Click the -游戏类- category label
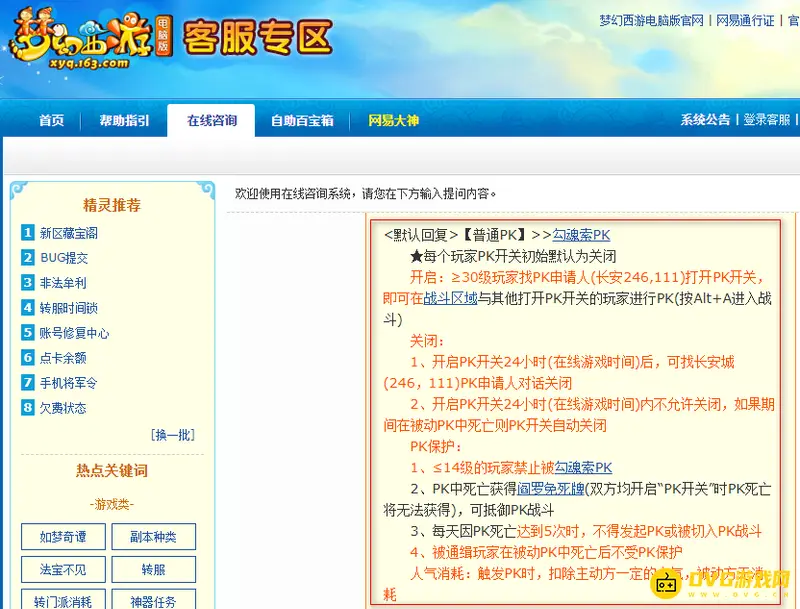The height and width of the screenshot is (609, 800). coord(112,504)
